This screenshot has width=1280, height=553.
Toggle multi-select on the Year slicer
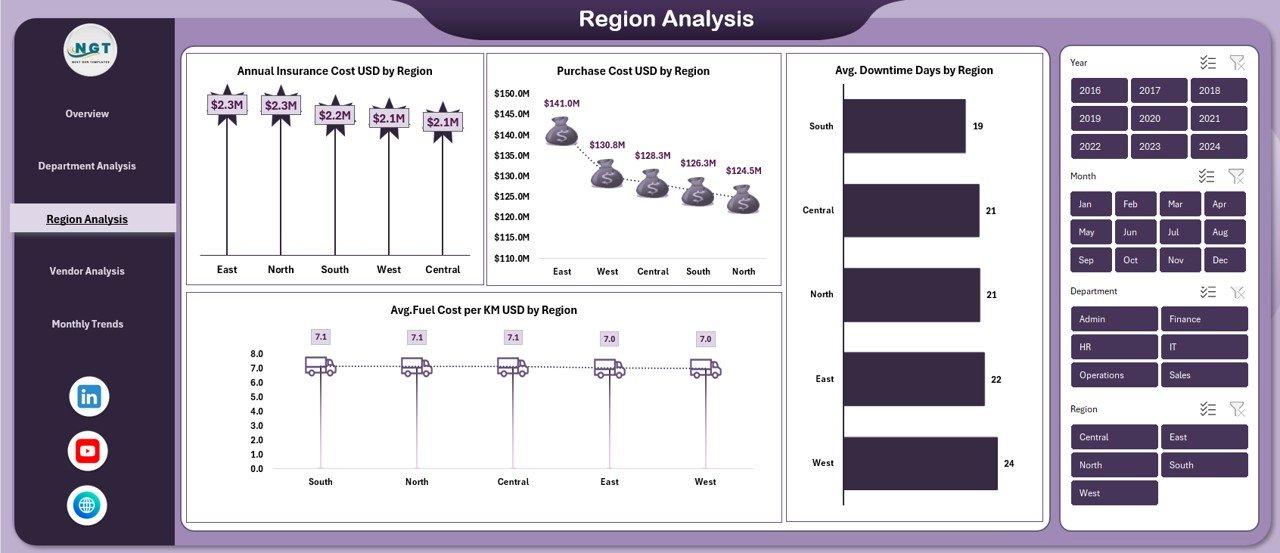click(x=1208, y=63)
